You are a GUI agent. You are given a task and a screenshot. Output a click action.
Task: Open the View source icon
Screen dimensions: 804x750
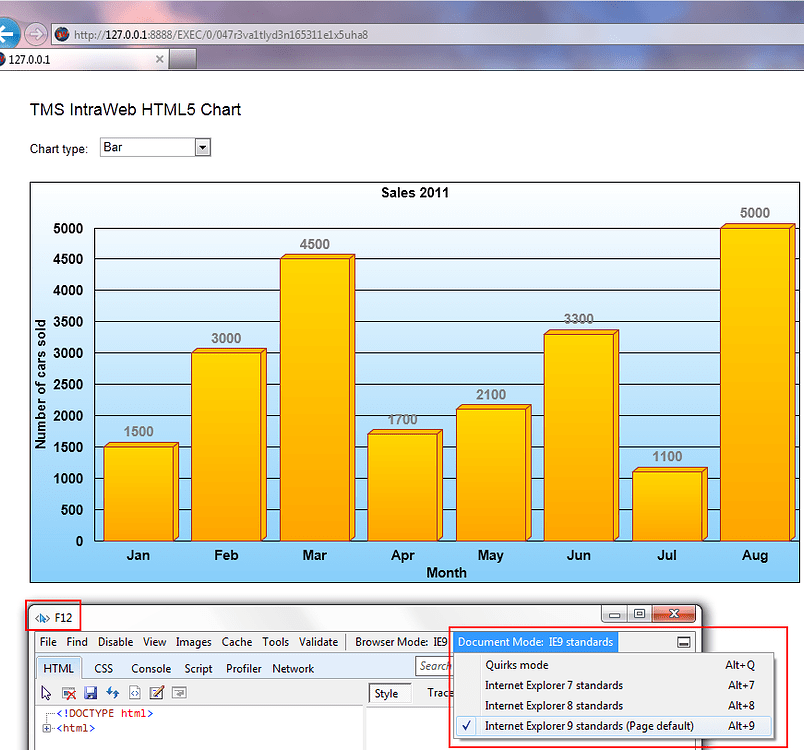tap(136, 692)
